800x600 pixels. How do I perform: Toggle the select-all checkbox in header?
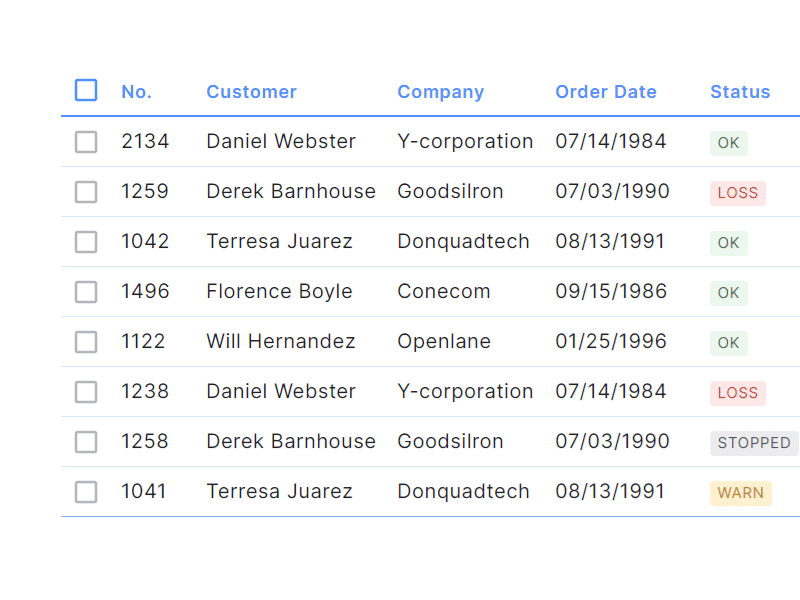[x=86, y=91]
